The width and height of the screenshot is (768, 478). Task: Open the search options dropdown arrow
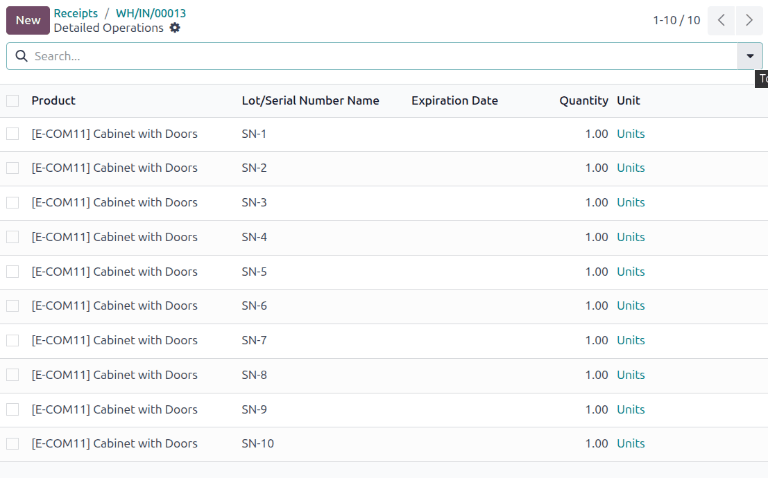coord(749,56)
